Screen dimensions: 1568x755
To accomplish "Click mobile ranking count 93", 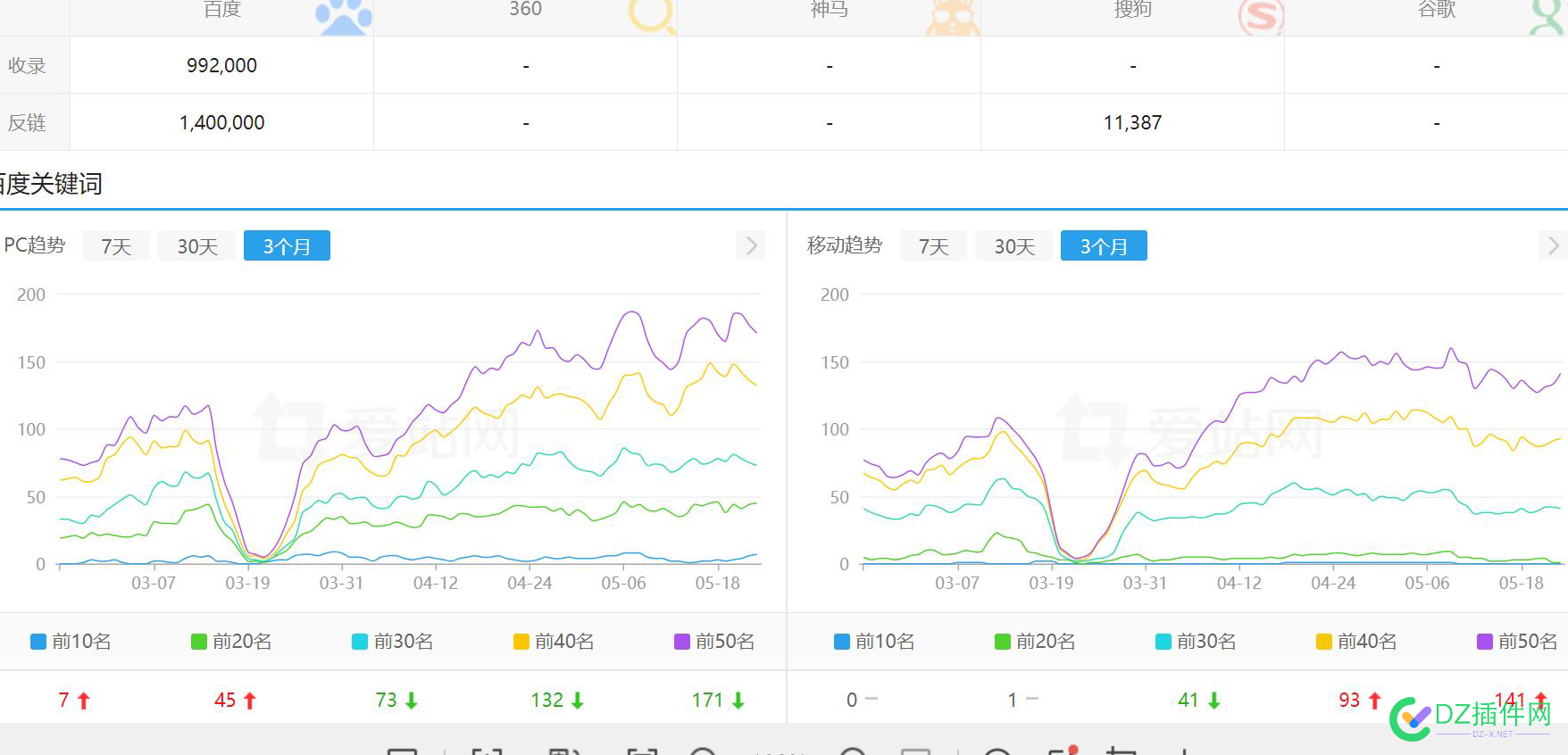I will [x=1349, y=701].
